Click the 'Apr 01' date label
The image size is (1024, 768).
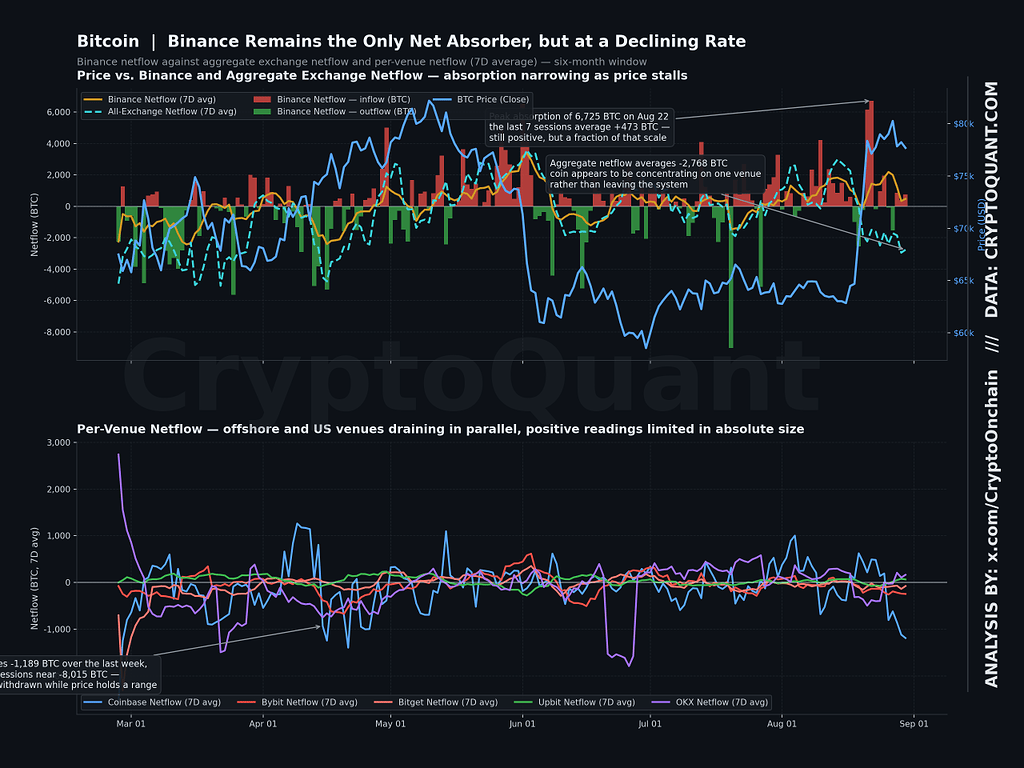click(263, 724)
